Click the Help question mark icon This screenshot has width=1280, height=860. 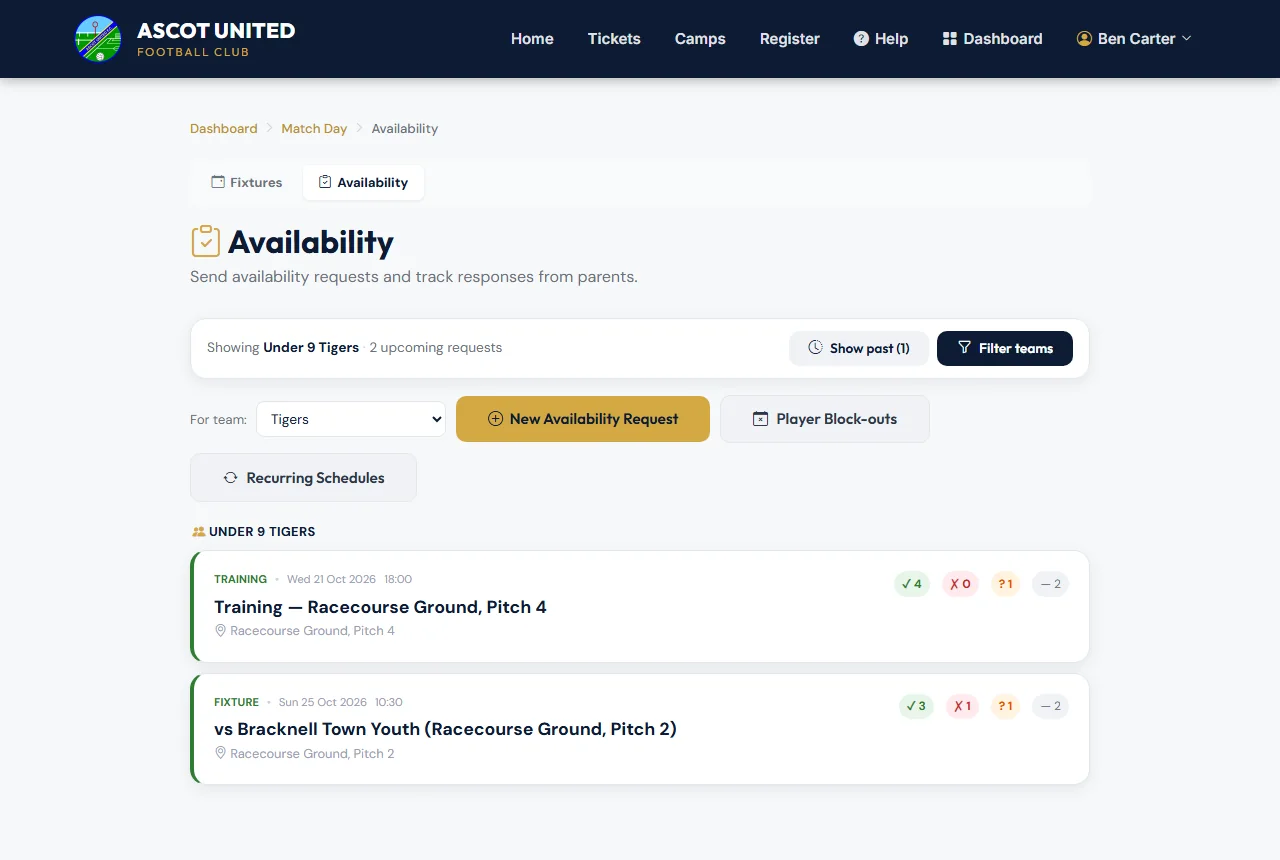click(x=861, y=39)
